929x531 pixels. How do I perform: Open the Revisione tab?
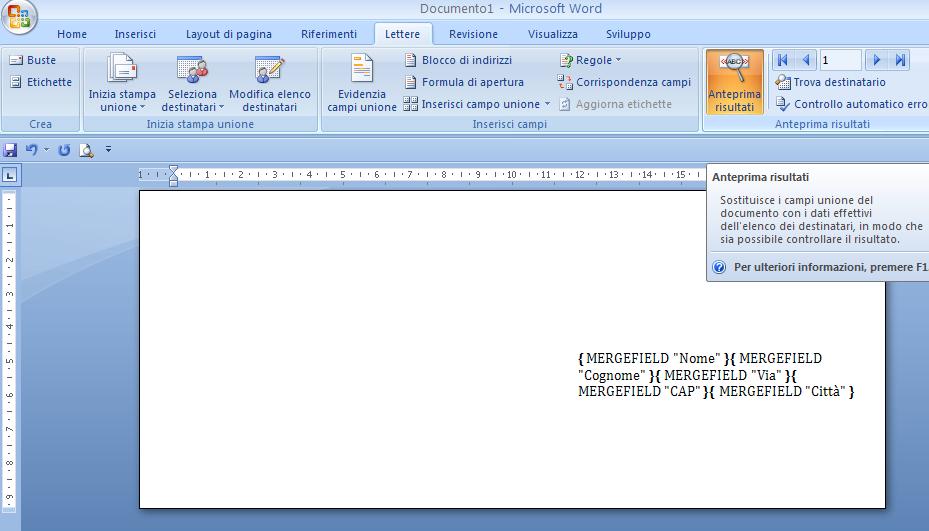tap(473, 34)
